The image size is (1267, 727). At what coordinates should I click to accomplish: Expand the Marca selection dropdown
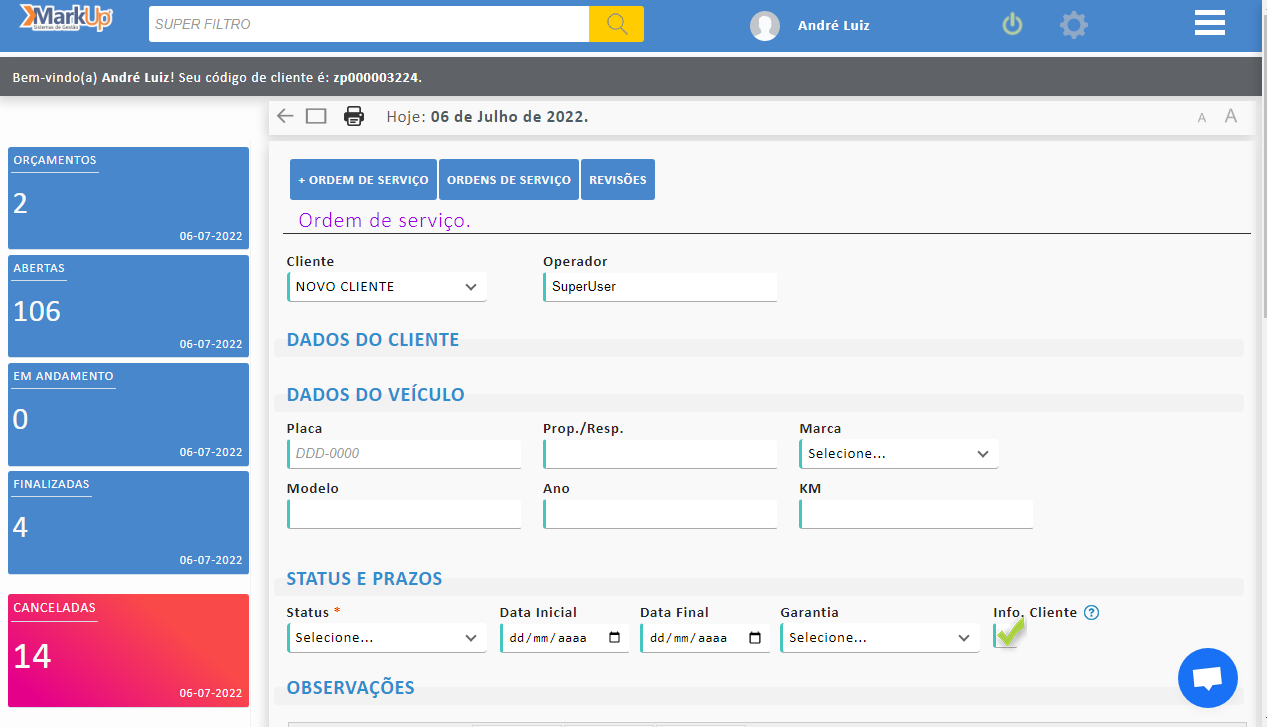pyautogui.click(x=897, y=453)
